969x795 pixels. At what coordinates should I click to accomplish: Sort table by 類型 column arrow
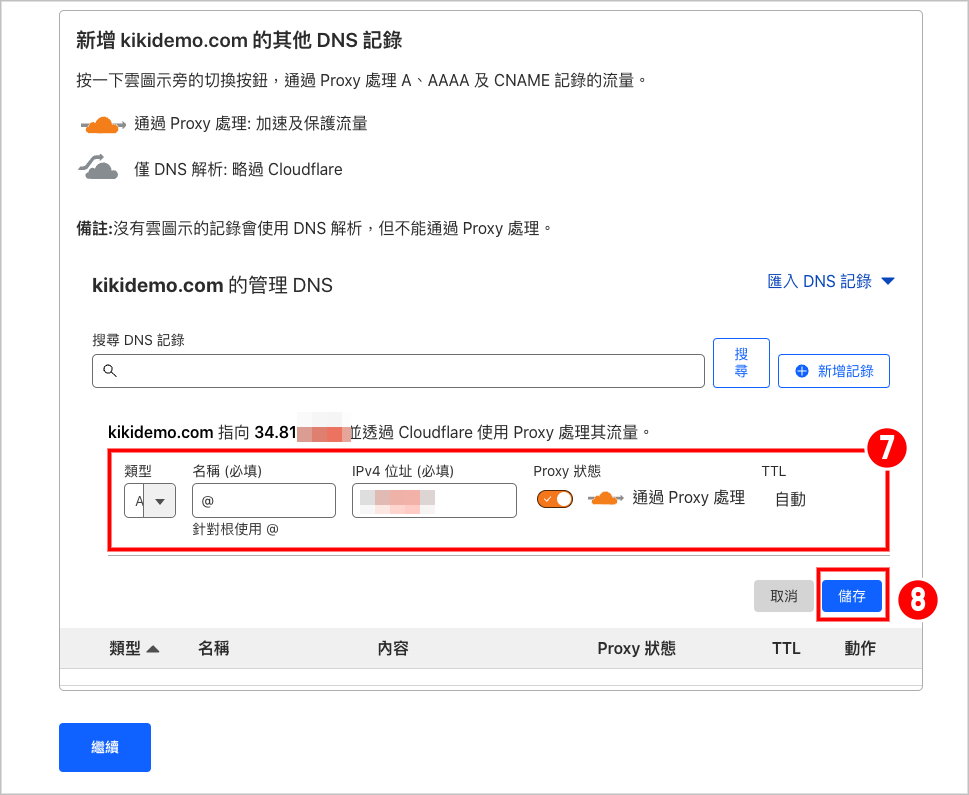(153, 648)
